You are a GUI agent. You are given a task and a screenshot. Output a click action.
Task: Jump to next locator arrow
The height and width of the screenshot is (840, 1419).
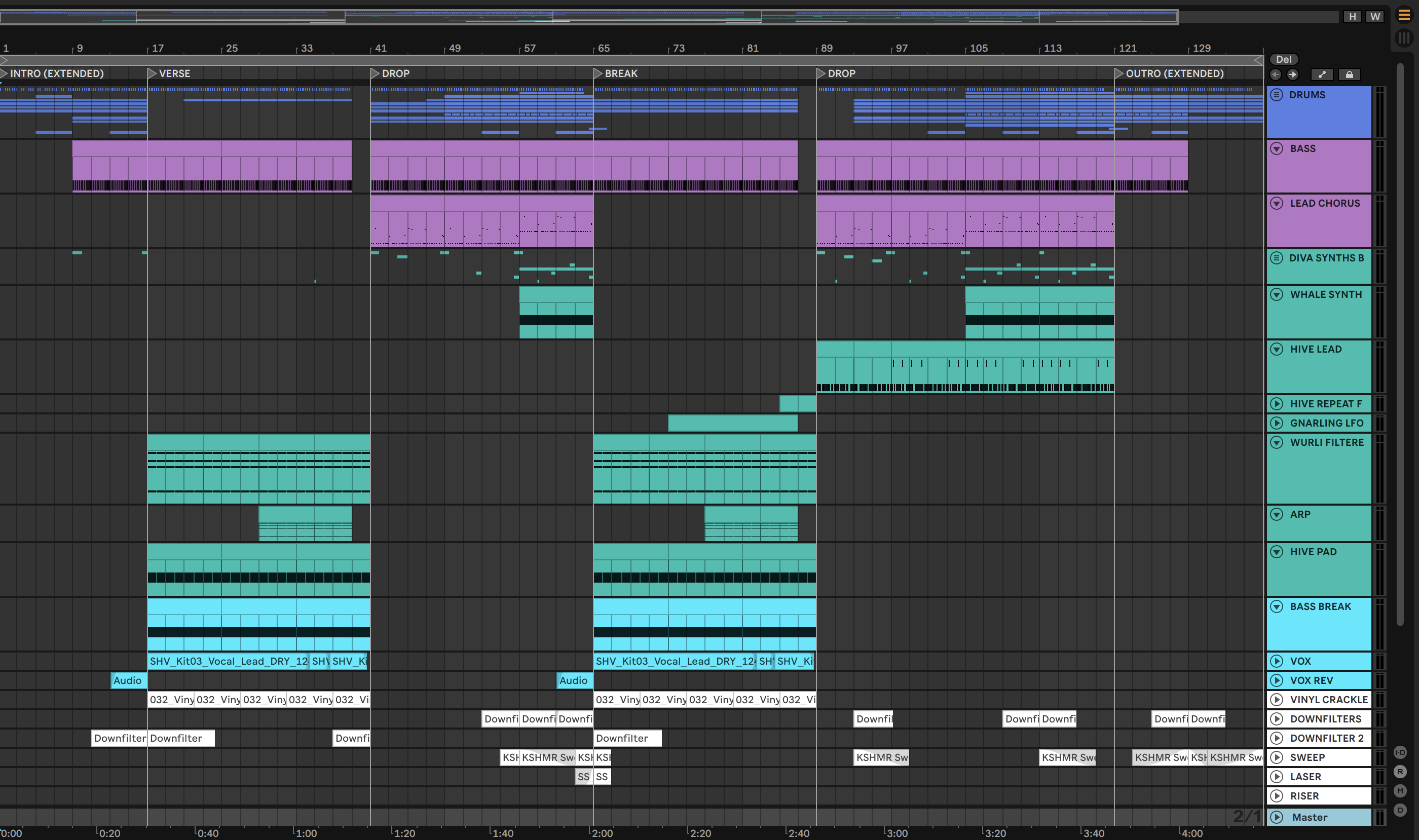(x=1293, y=74)
